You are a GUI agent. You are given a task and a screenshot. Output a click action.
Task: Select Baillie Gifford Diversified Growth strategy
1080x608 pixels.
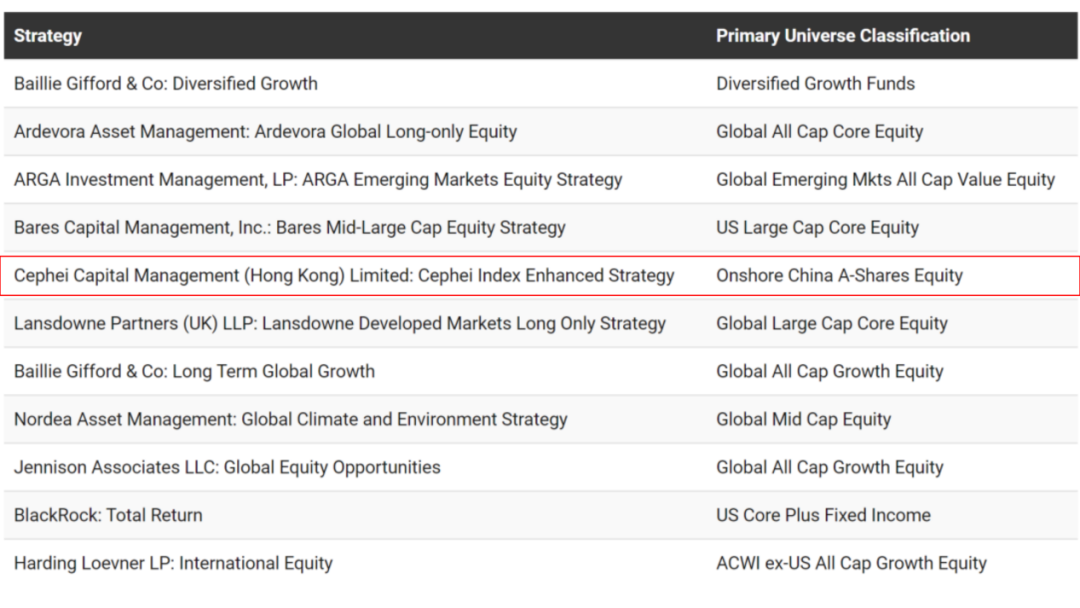[166, 83]
